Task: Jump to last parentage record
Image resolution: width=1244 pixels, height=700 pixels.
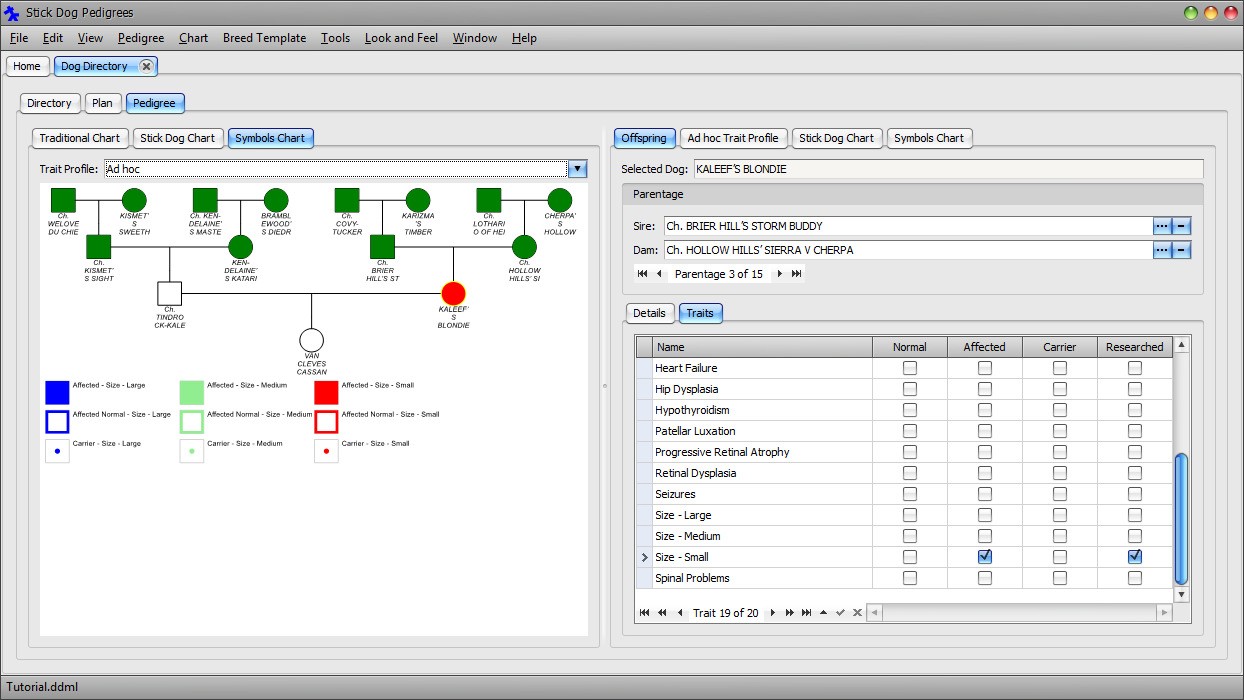Action: (797, 274)
